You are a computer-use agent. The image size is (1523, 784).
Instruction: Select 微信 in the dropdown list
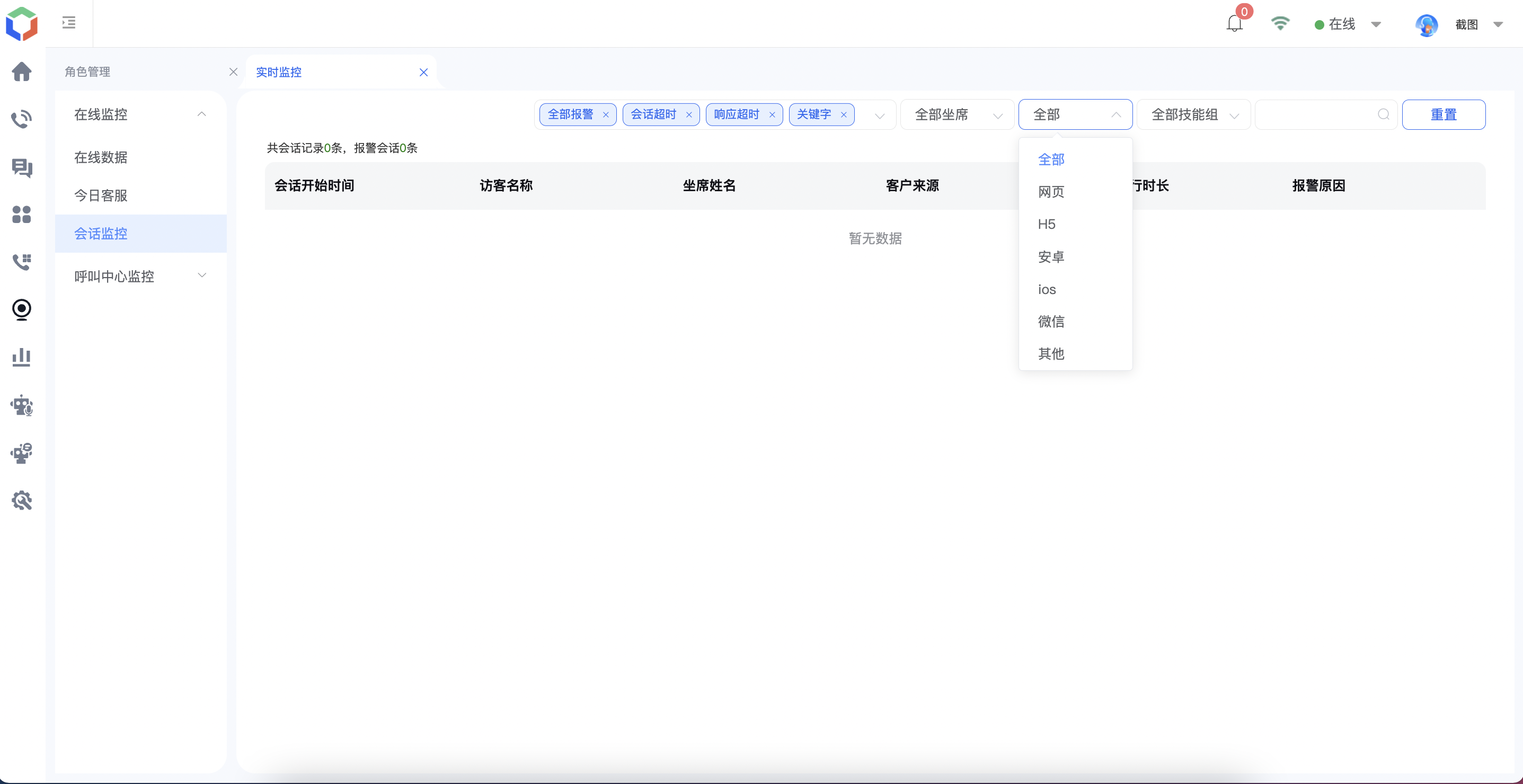tap(1075, 322)
